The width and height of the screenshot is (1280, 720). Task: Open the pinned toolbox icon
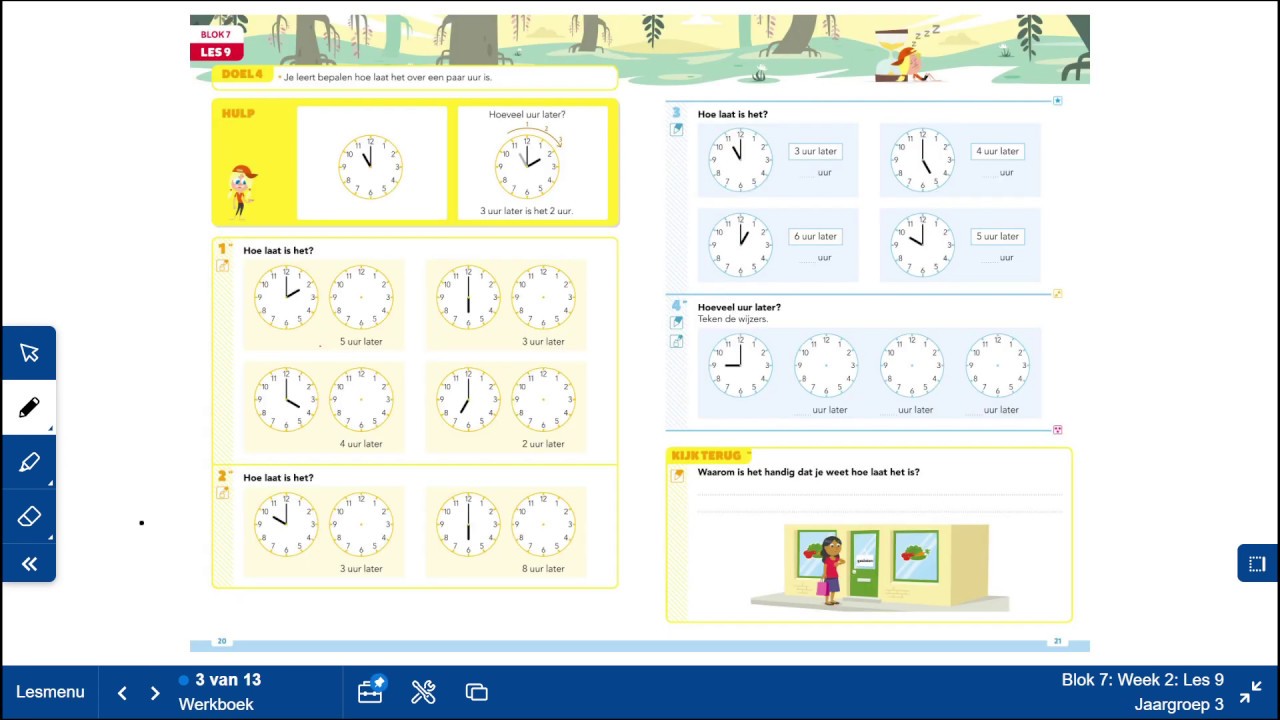pyautogui.click(x=371, y=691)
